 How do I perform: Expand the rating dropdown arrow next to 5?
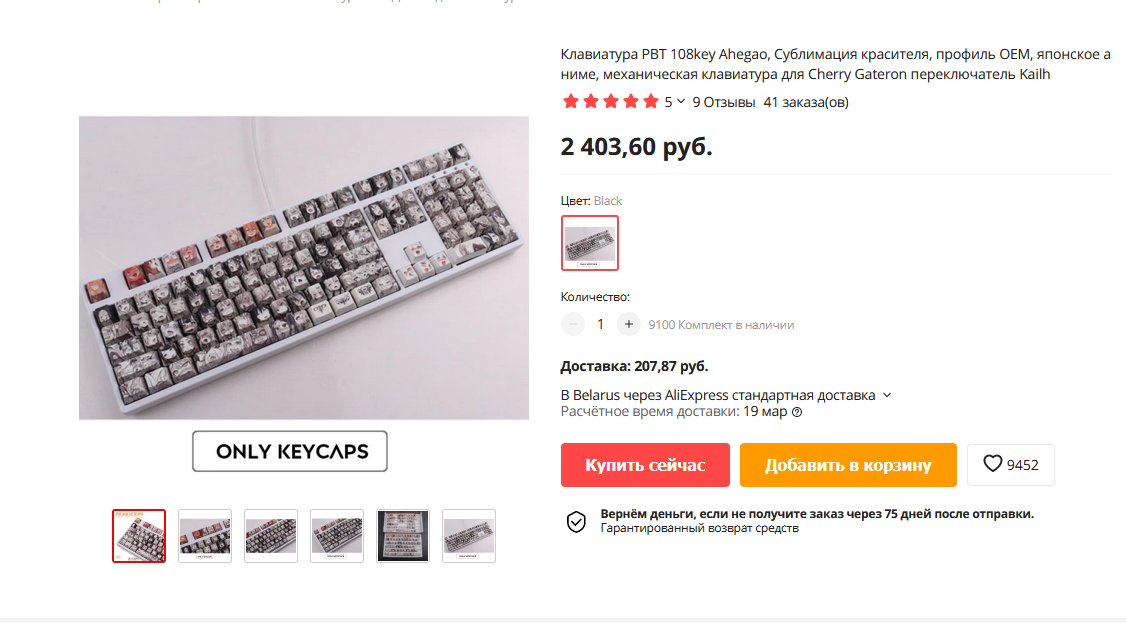pyautogui.click(x=681, y=102)
